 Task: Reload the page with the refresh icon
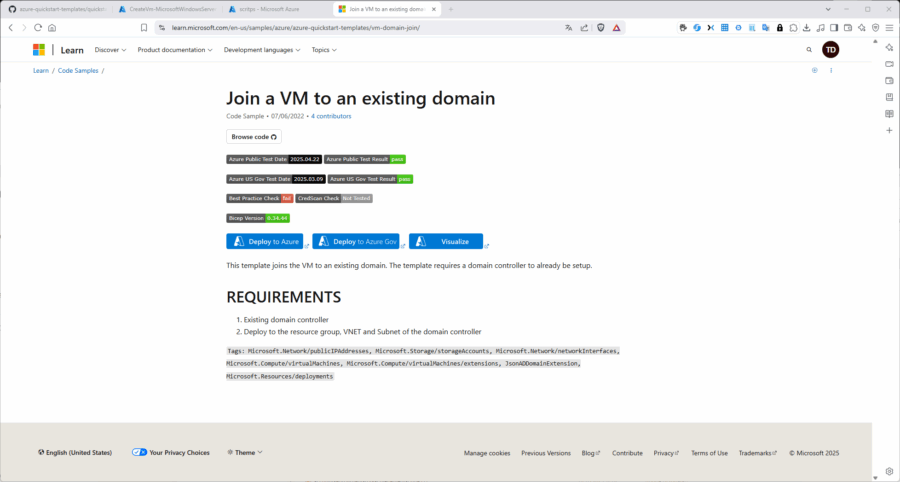click(38, 28)
